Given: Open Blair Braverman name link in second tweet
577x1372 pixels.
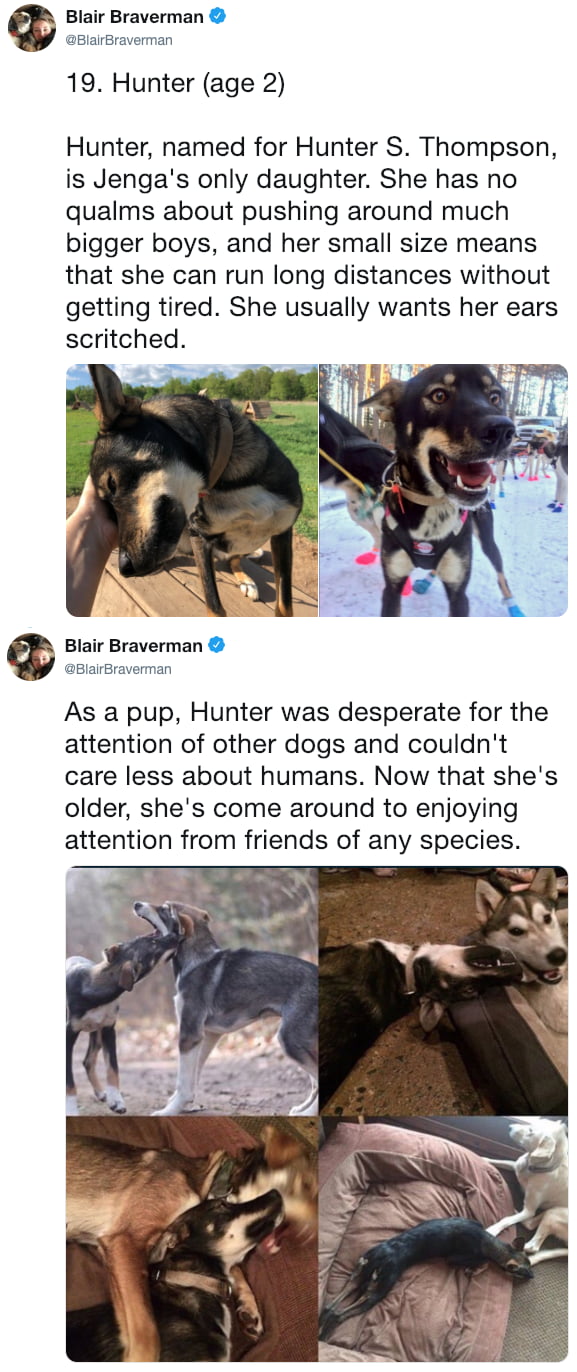Looking at the screenshot, I should [x=134, y=647].
